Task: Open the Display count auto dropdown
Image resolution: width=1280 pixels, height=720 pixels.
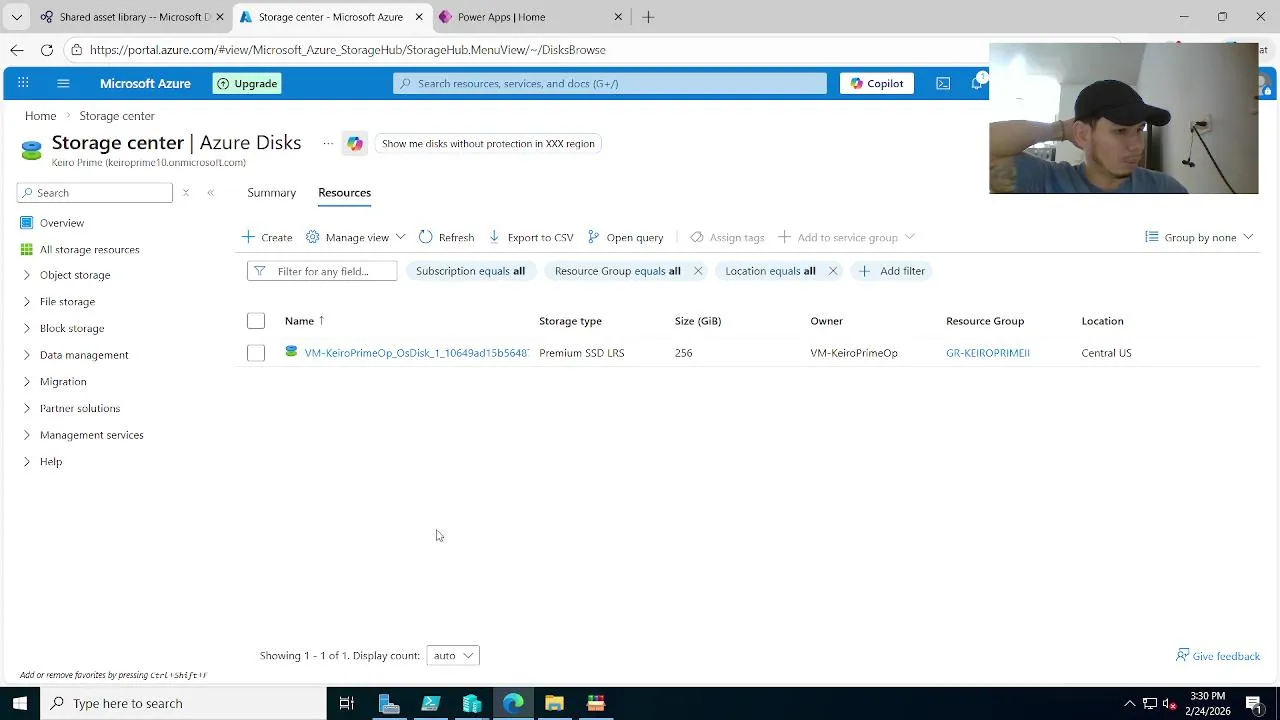Action: 453,656
